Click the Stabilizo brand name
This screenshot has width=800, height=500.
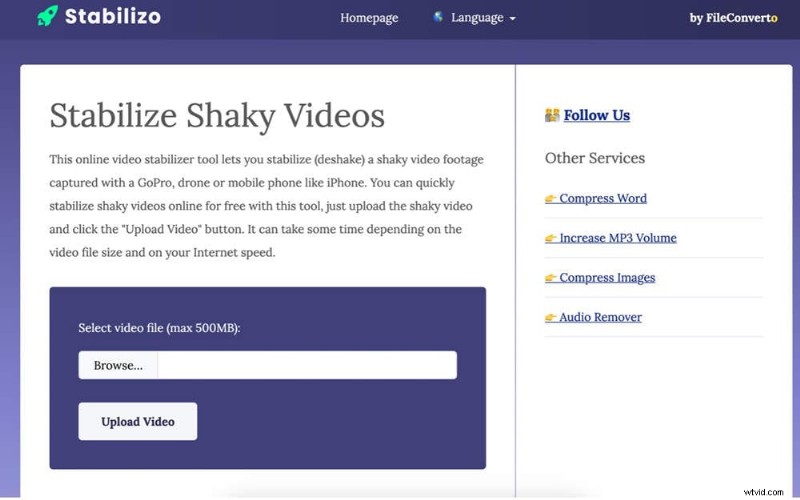(x=113, y=16)
